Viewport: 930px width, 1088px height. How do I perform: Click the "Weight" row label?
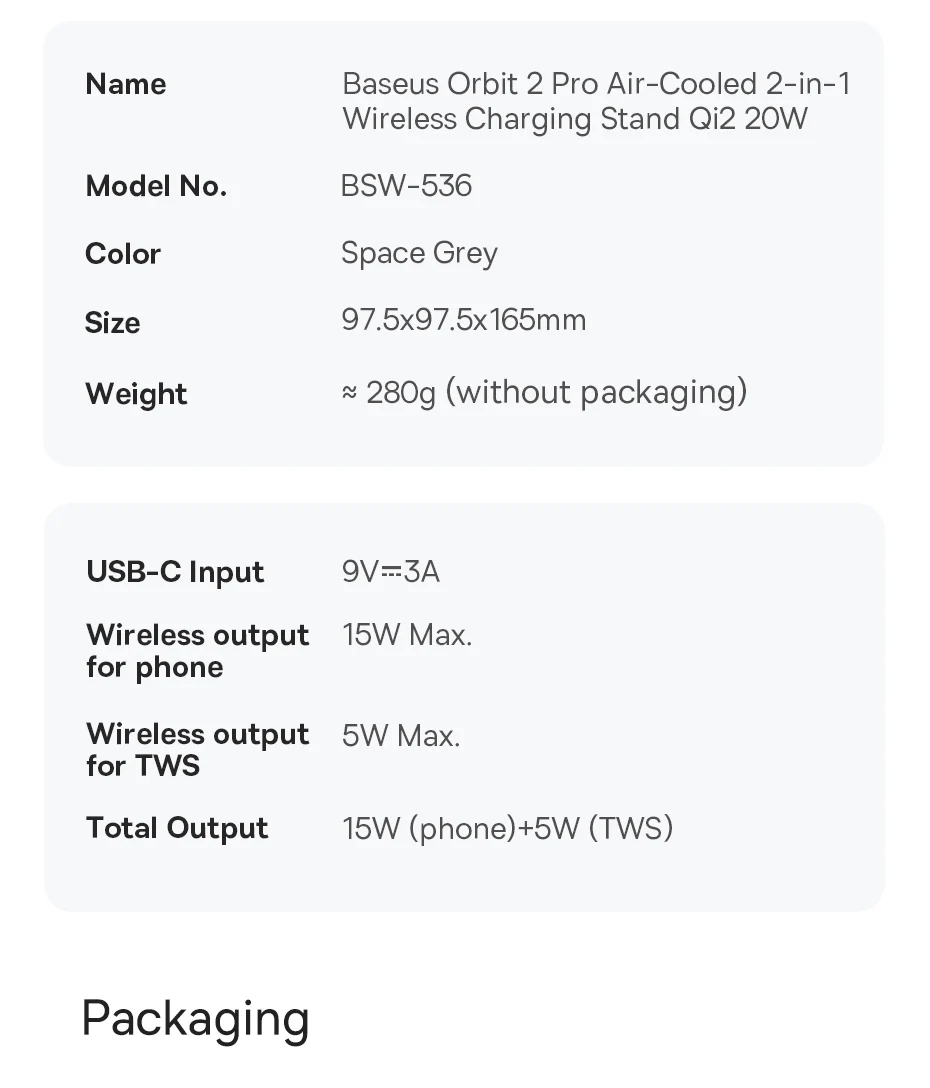tap(136, 394)
